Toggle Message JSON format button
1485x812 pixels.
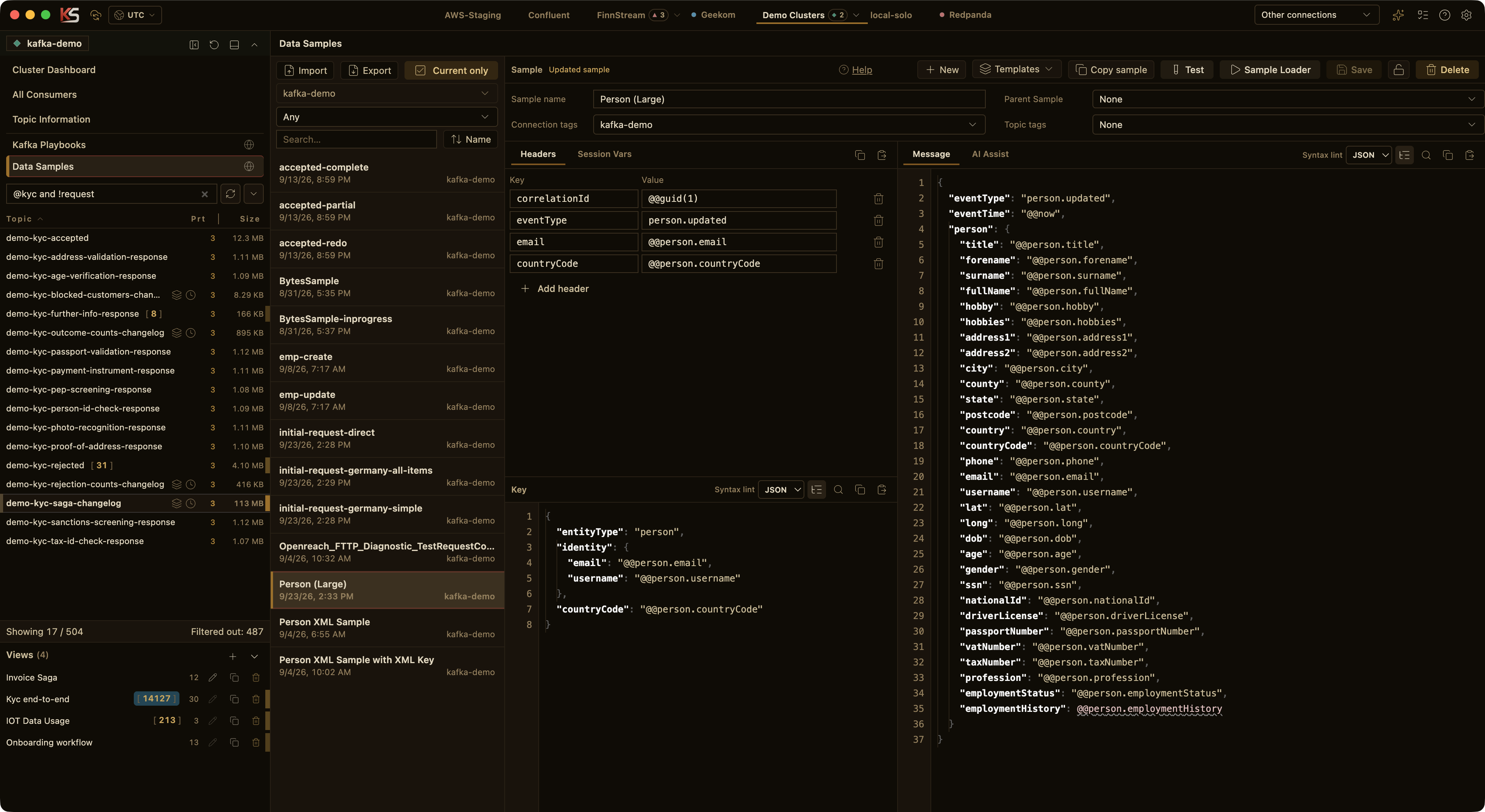pos(1404,155)
